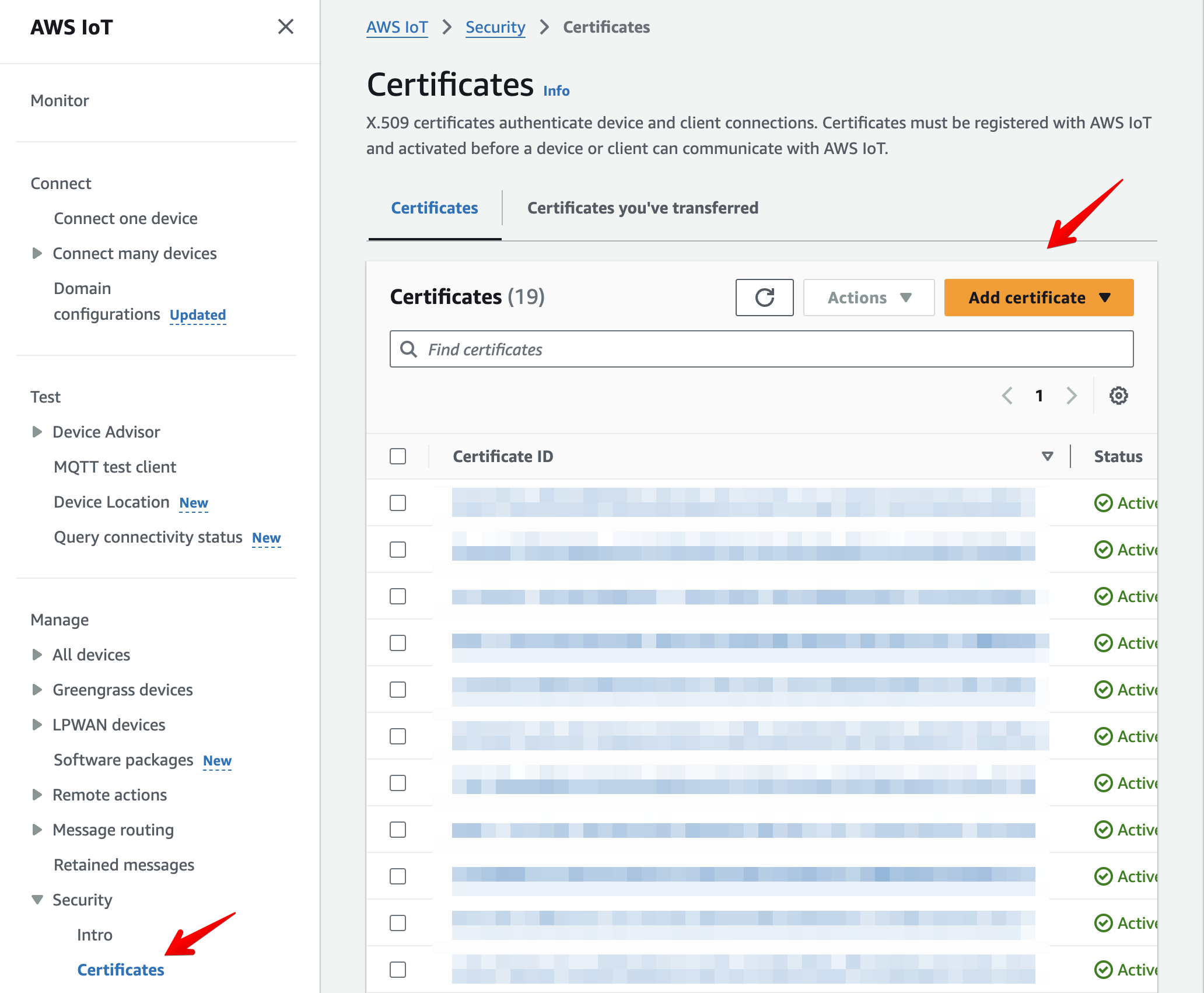This screenshot has width=1204, height=993.
Task: Expand Greengrass devices section
Action: [37, 690]
